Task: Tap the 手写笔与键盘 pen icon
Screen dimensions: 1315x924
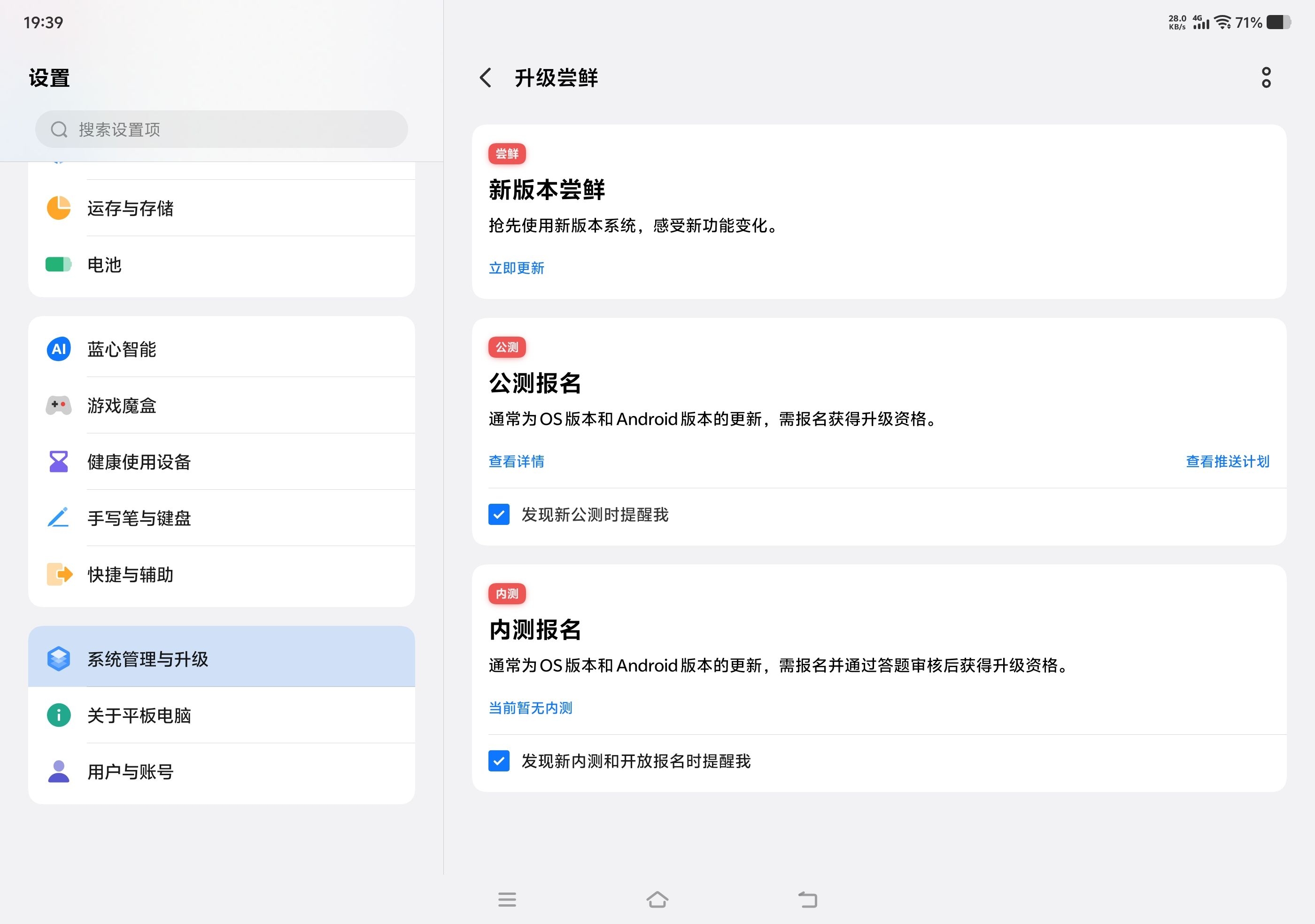Action: (x=58, y=517)
